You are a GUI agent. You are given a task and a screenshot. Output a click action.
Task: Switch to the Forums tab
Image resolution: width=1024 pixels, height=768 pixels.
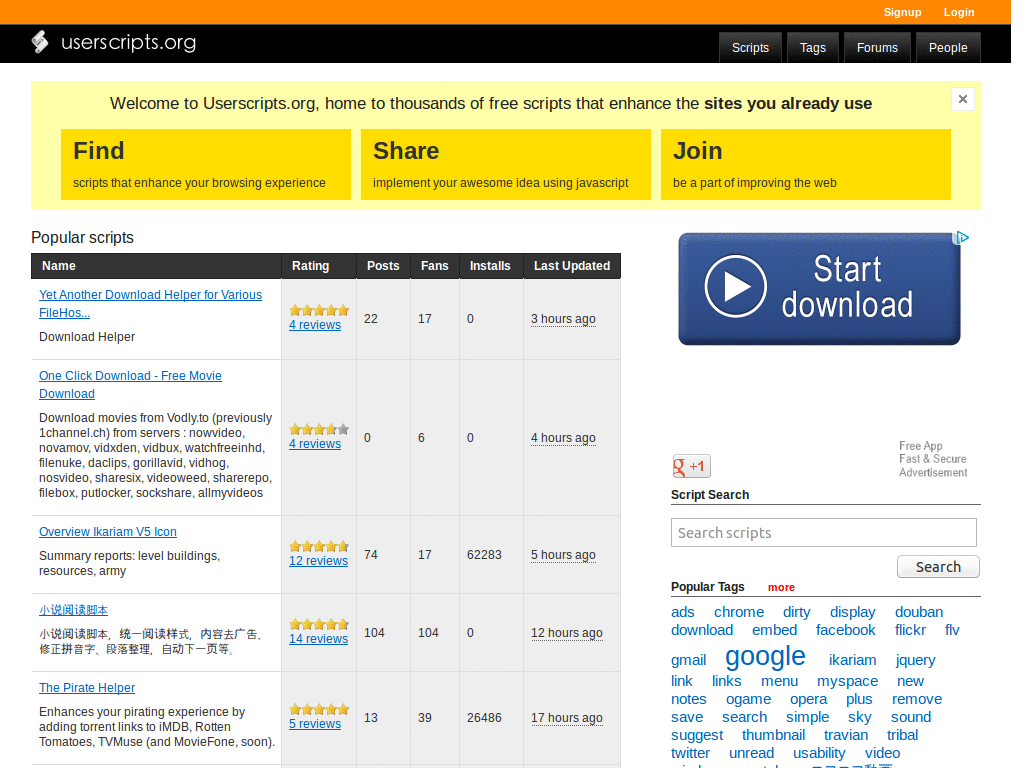[x=877, y=47]
